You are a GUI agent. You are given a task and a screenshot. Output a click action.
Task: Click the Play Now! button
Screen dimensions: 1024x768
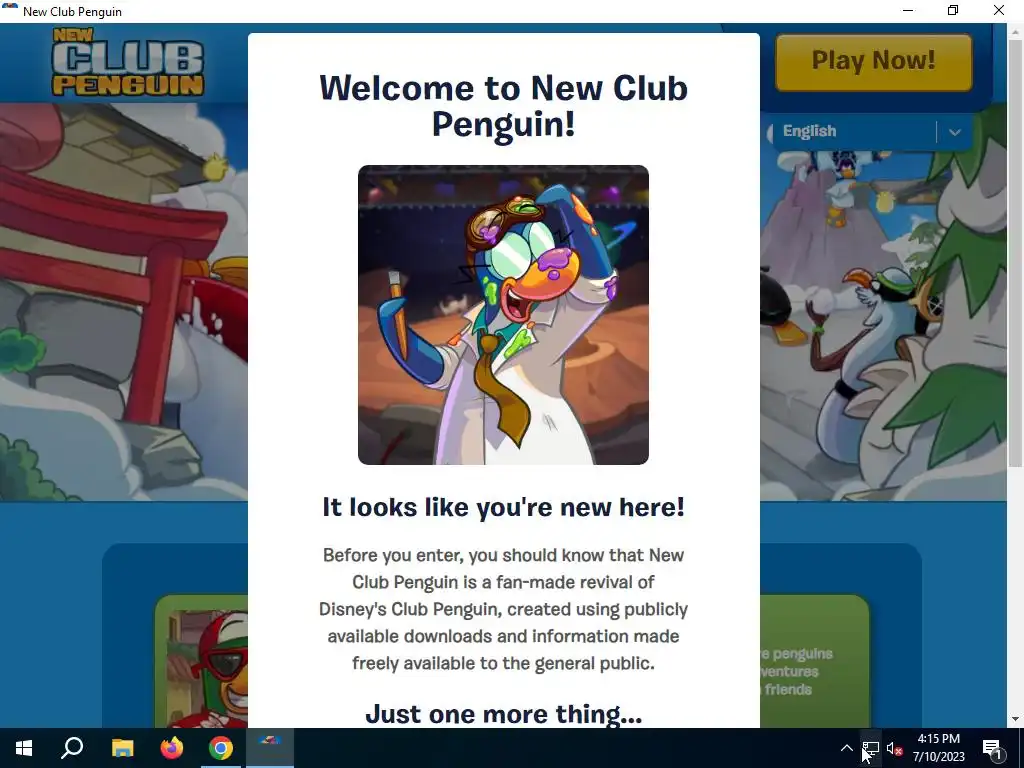873,61
